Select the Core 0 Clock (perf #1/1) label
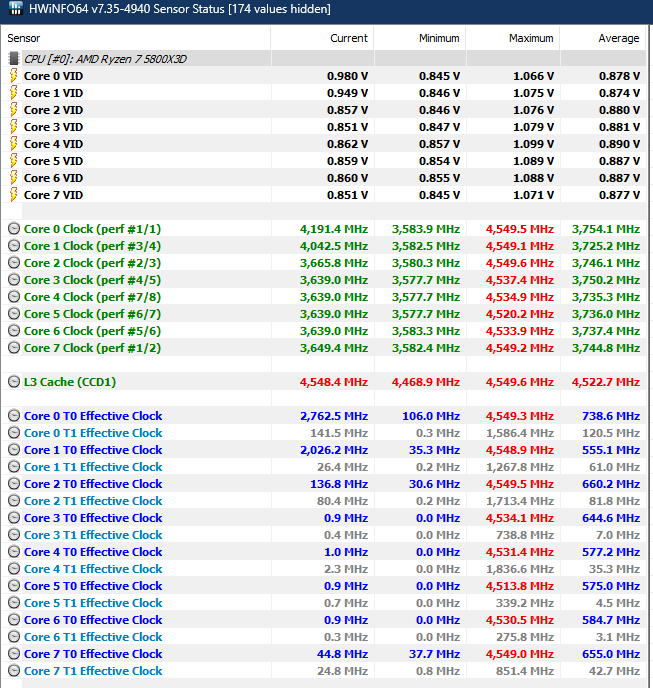 coord(92,229)
